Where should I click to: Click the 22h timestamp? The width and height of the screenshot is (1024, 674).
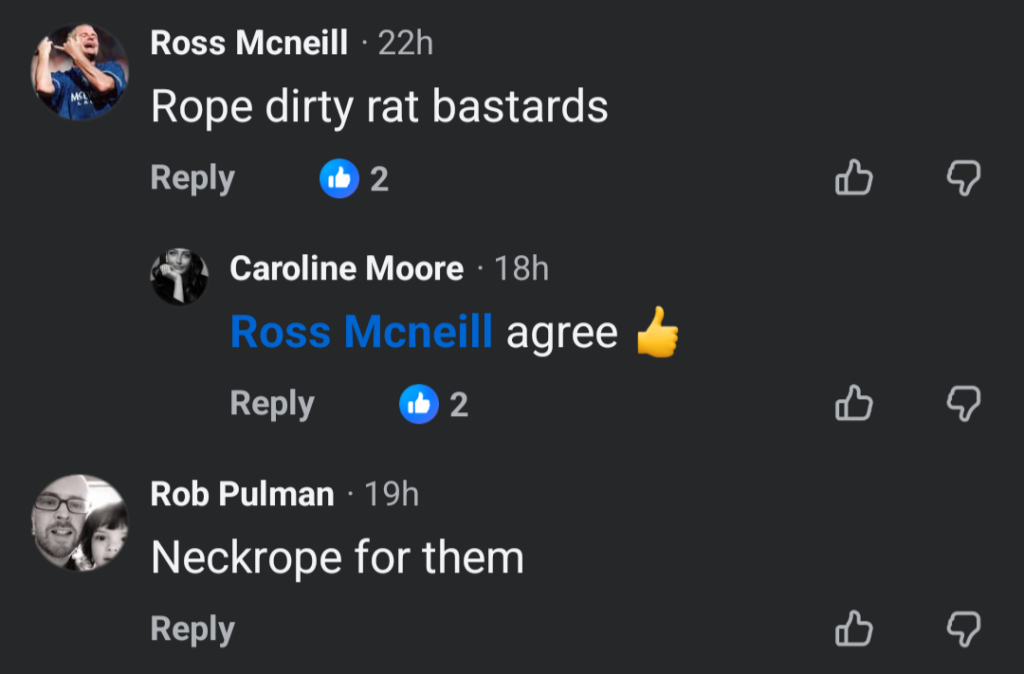point(405,43)
